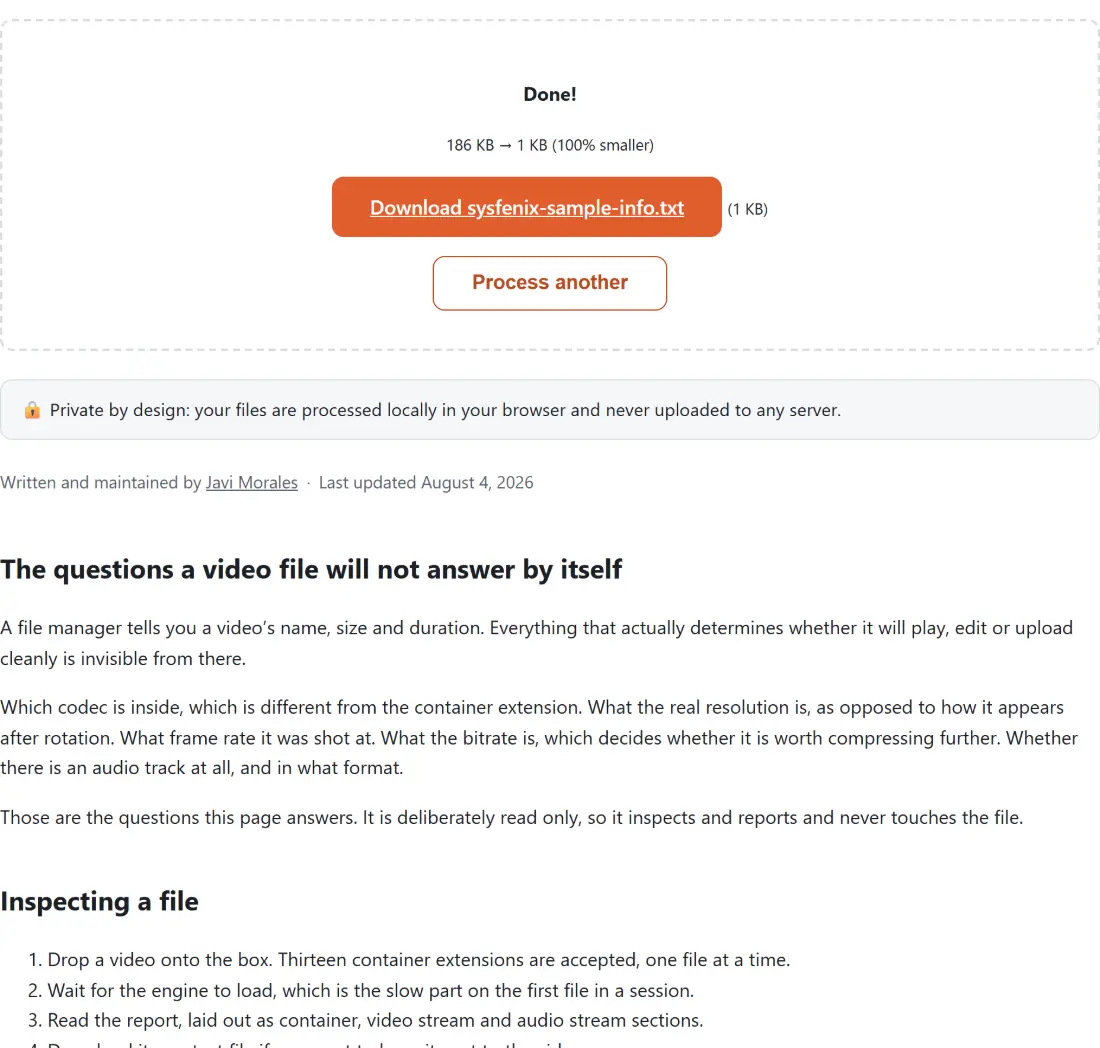
Task: Click the paragraph starting Which codec is inside
Action: [x=539, y=737]
